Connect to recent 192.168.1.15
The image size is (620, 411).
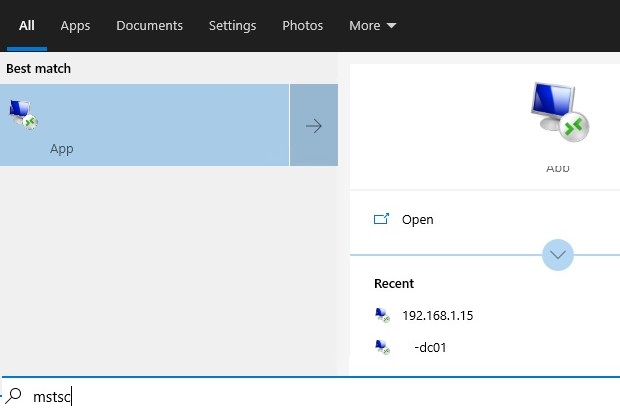[437, 315]
